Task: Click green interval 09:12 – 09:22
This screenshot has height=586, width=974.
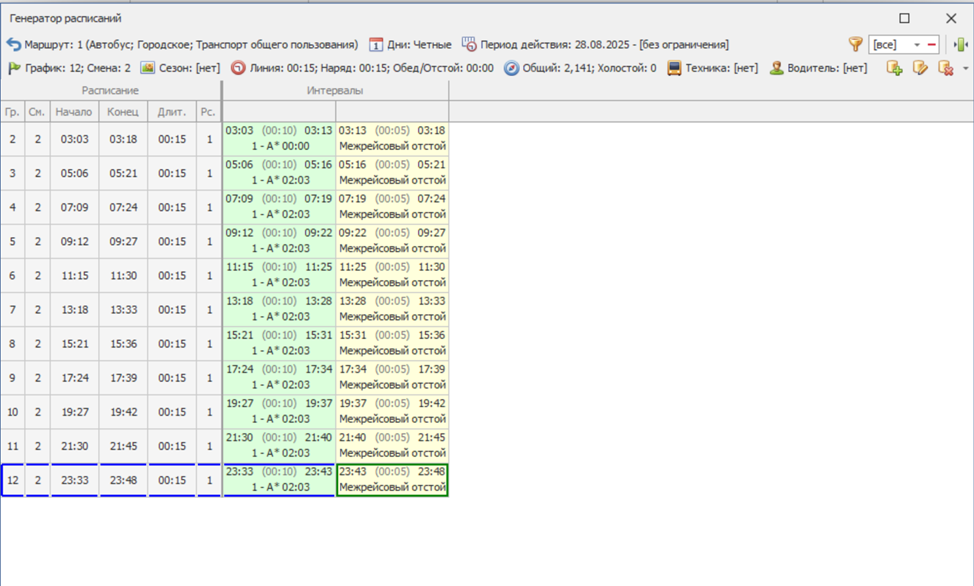Action: 280,241
